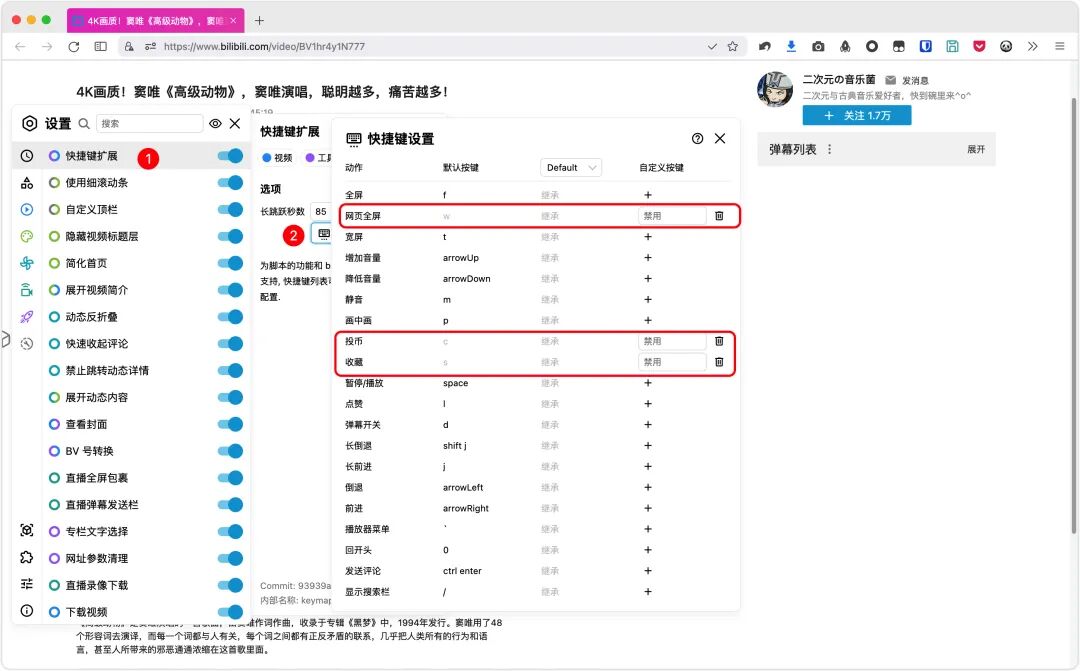Expand the browser toolbar overflow chevrons

coord(1032,46)
